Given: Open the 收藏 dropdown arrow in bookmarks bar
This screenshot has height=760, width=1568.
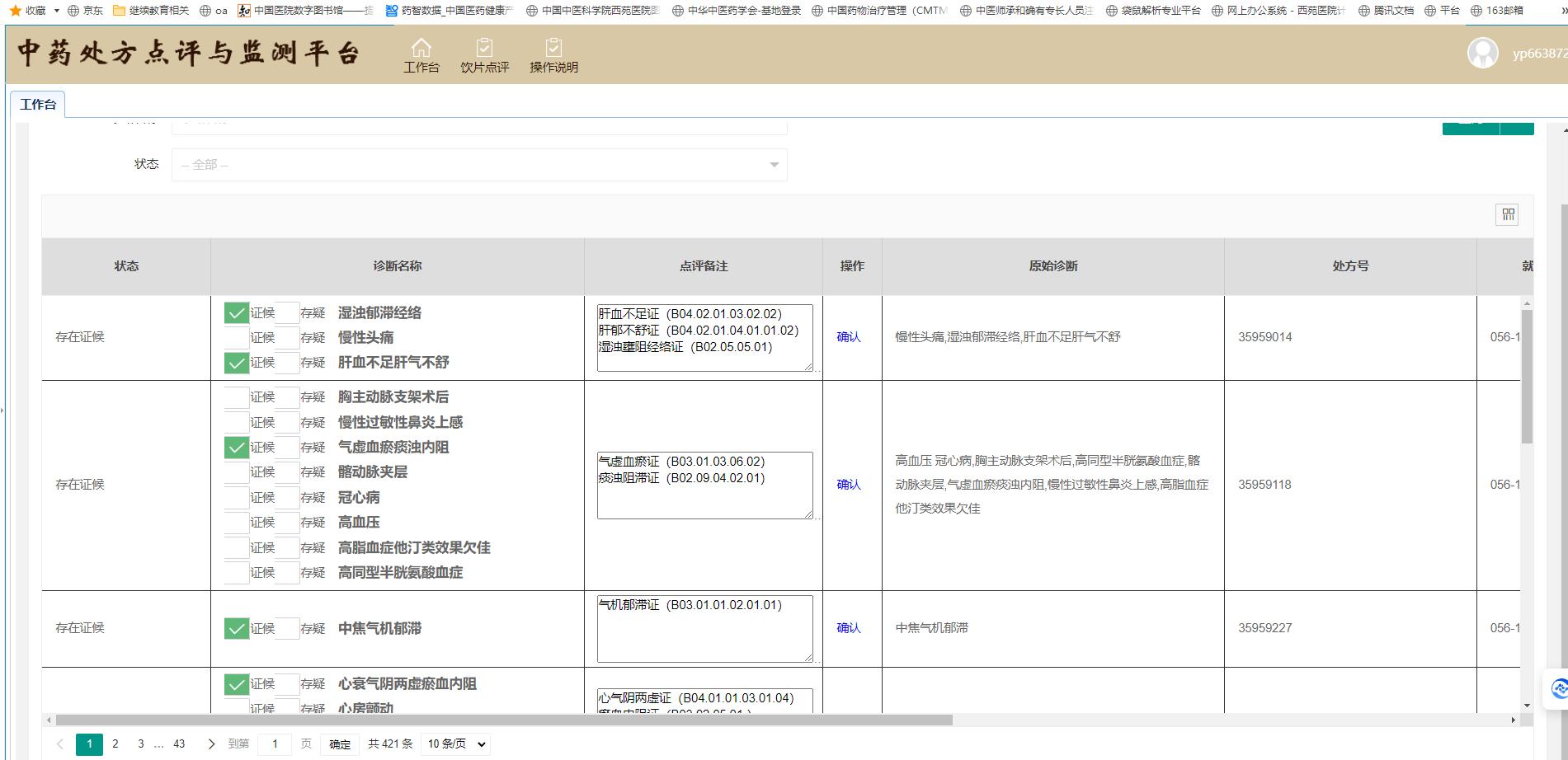Looking at the screenshot, I should (x=56, y=11).
